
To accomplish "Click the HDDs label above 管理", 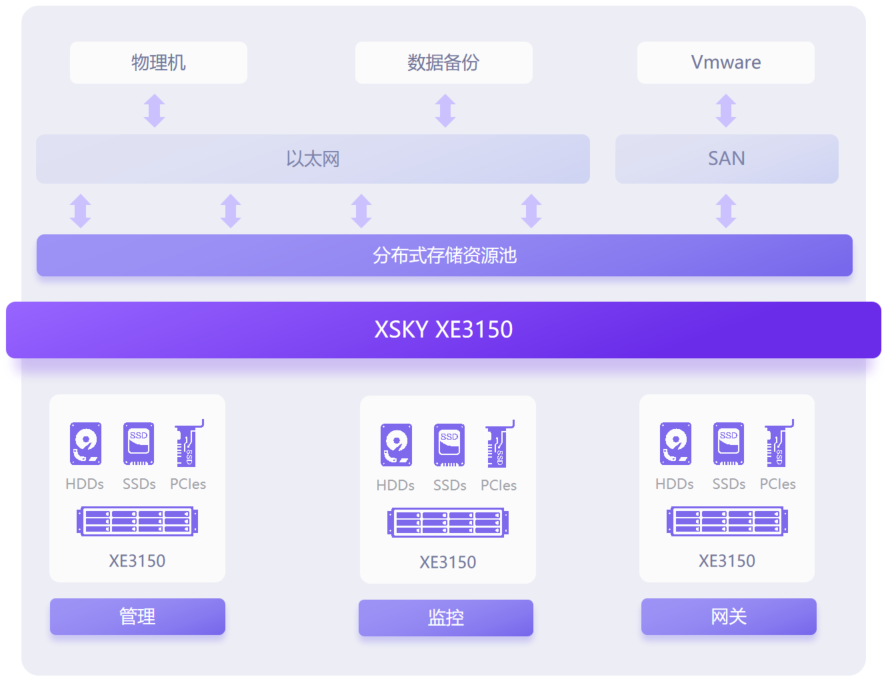I will click(x=85, y=484).
